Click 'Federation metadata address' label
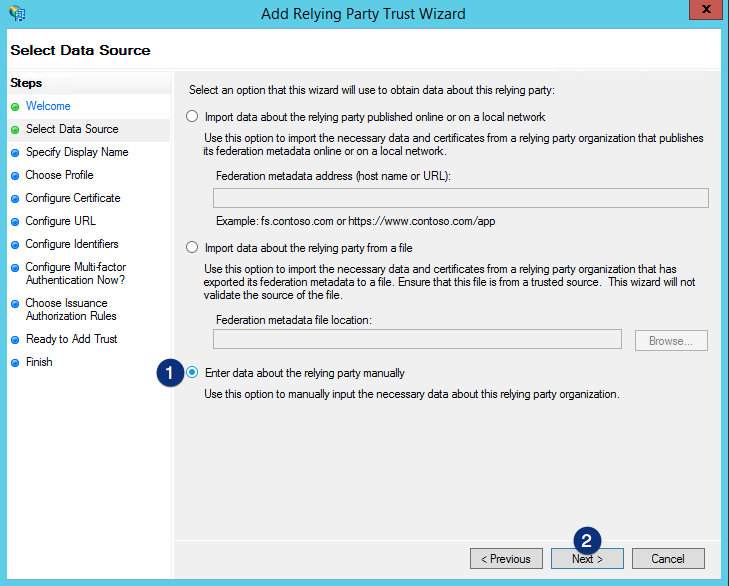Viewport: 729px width, 586px height. tap(333, 176)
